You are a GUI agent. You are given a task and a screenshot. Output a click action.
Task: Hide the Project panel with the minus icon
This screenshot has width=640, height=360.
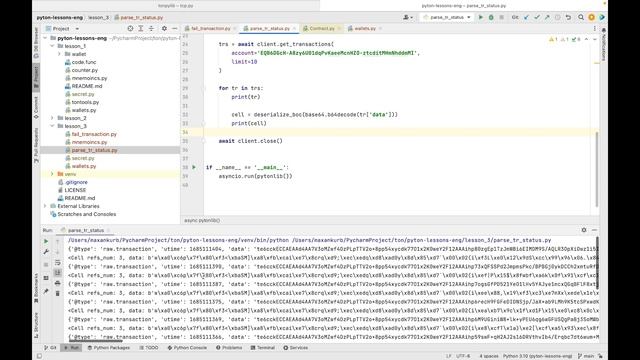pyautogui.click(x=175, y=29)
